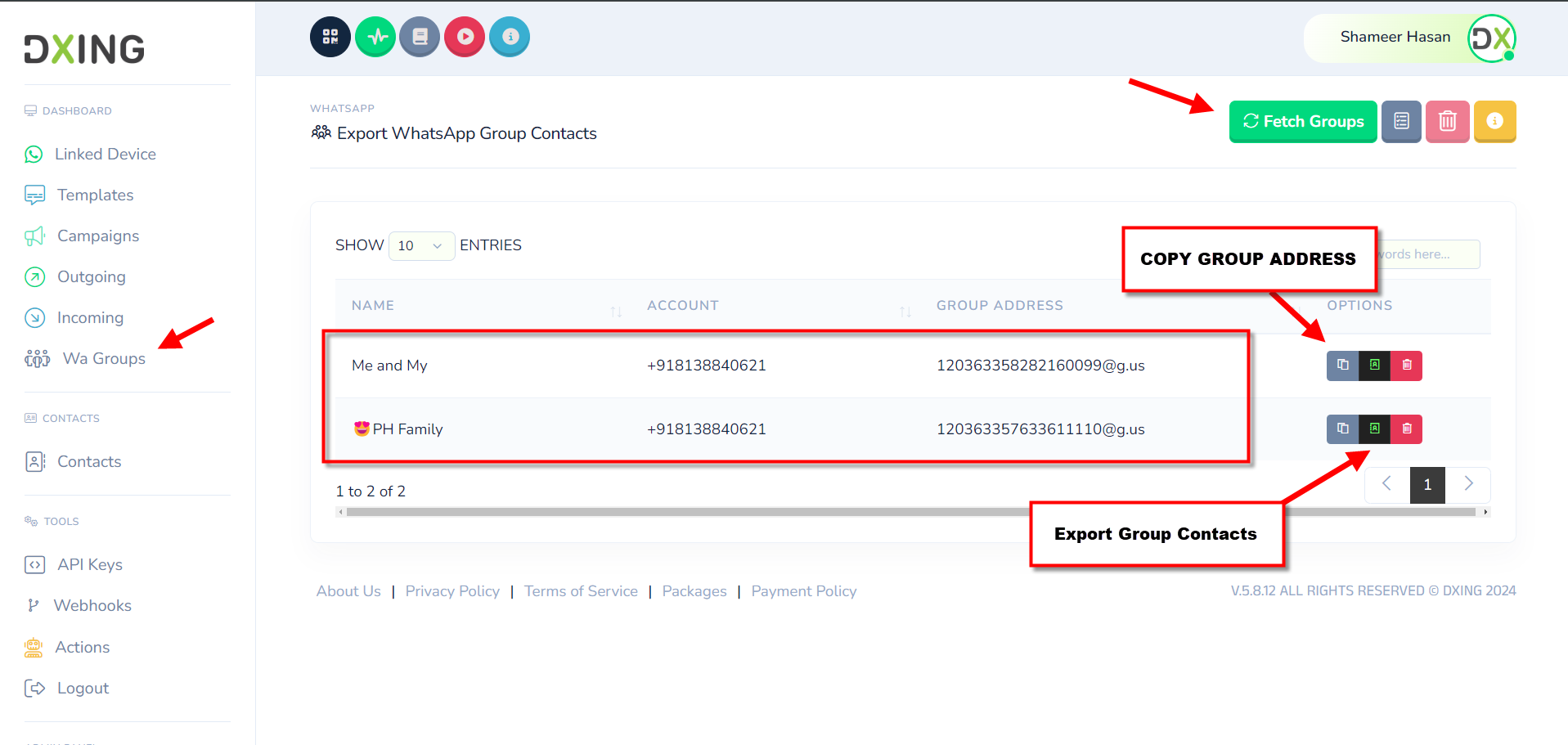Click the table search input field
Image resolution: width=1568 pixels, height=745 pixels.
pyautogui.click(x=1429, y=254)
